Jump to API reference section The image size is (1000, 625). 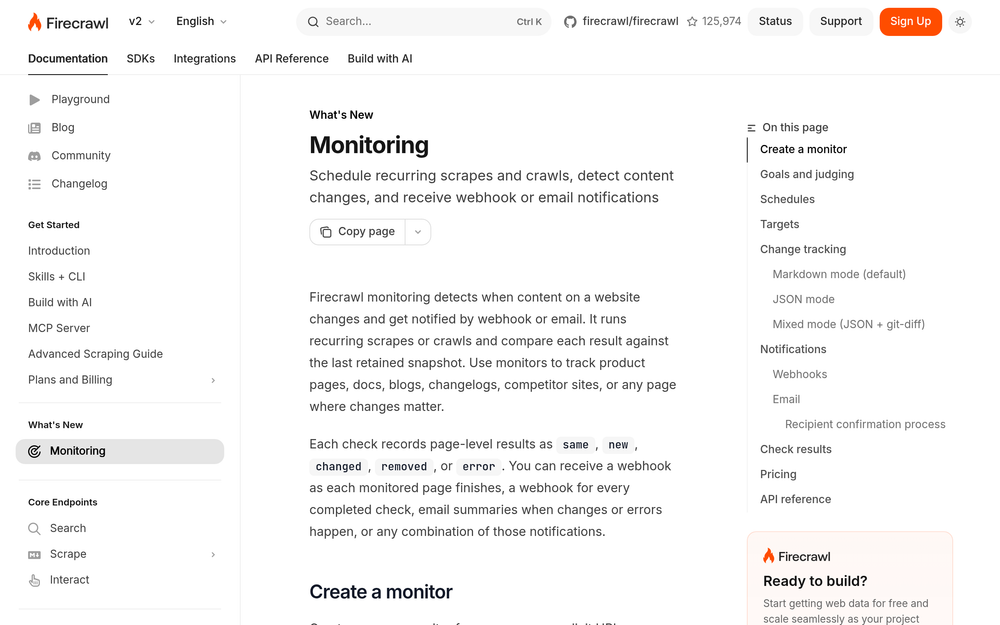click(795, 499)
